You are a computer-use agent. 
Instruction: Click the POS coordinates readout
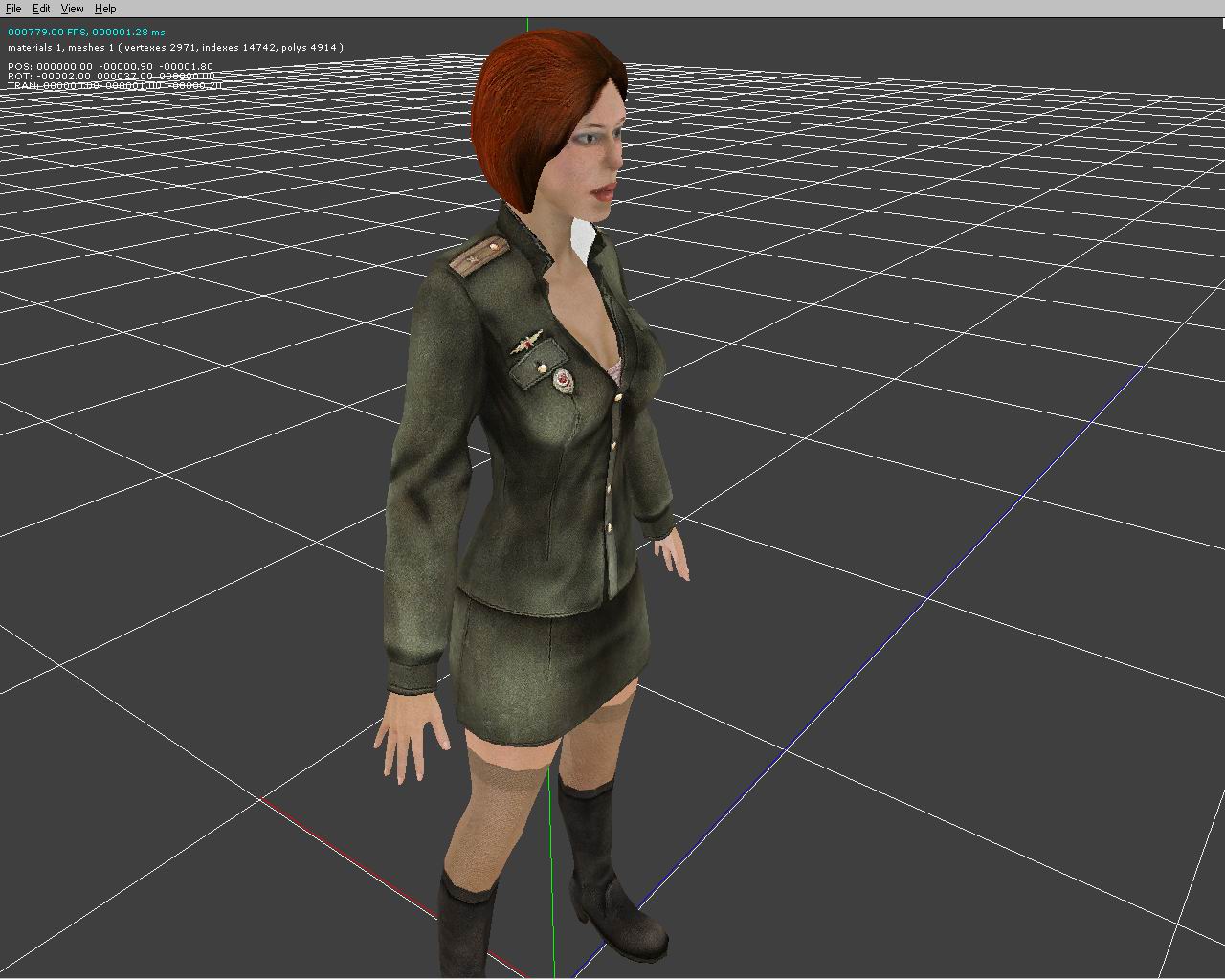[x=110, y=67]
